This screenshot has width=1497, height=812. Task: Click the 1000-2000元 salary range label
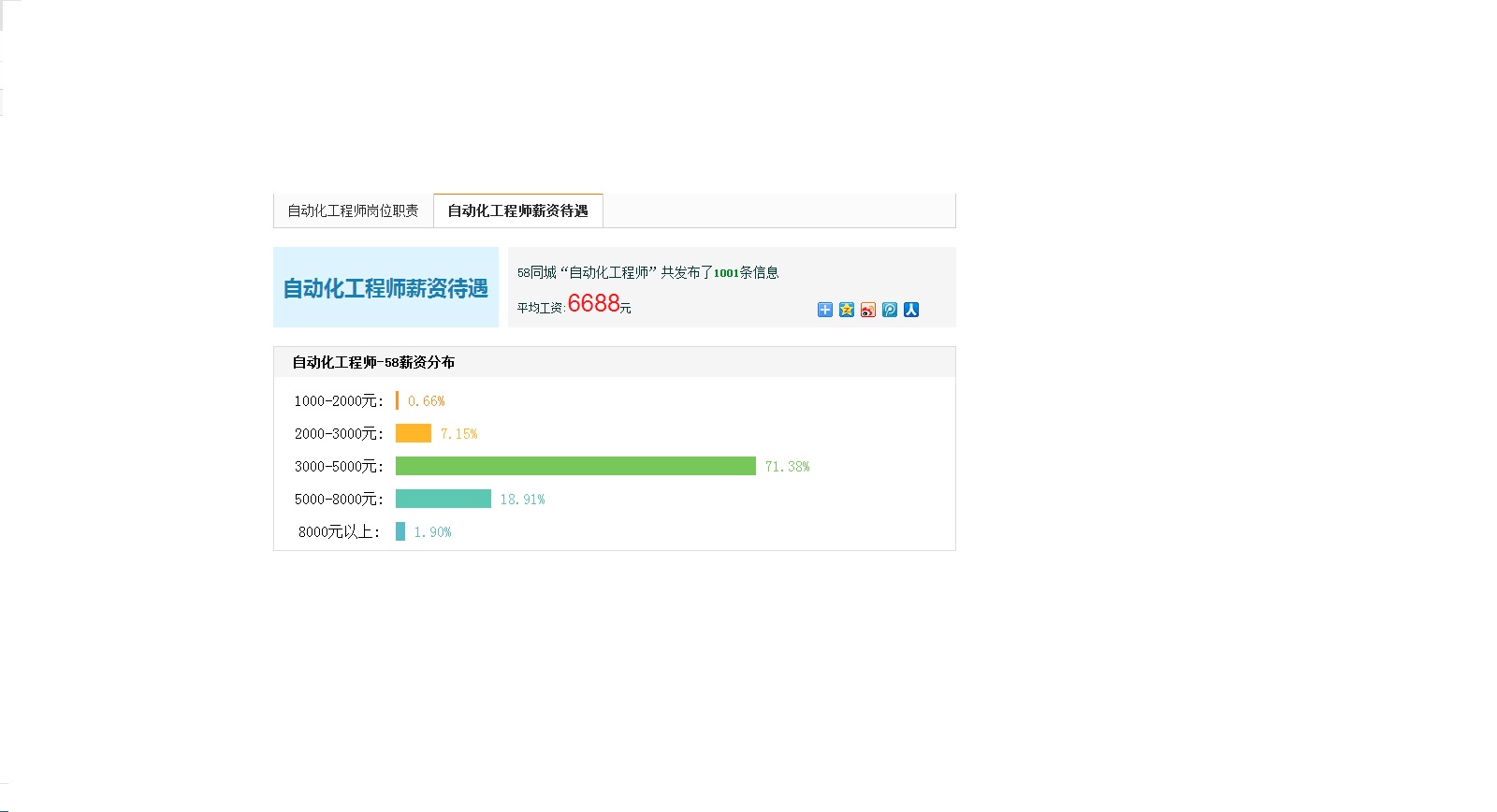[x=338, y=400]
